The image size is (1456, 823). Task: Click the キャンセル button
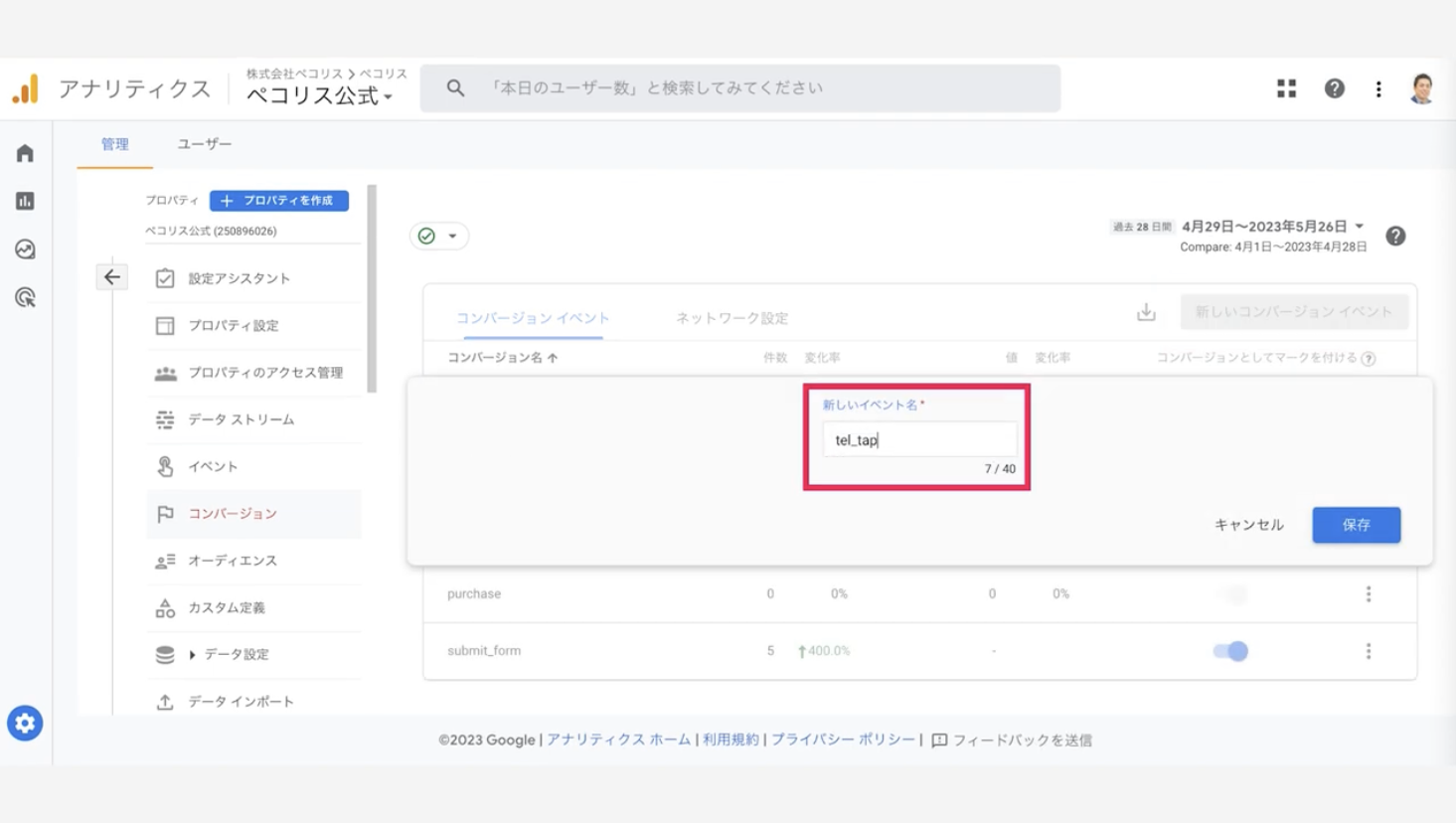click(1249, 525)
